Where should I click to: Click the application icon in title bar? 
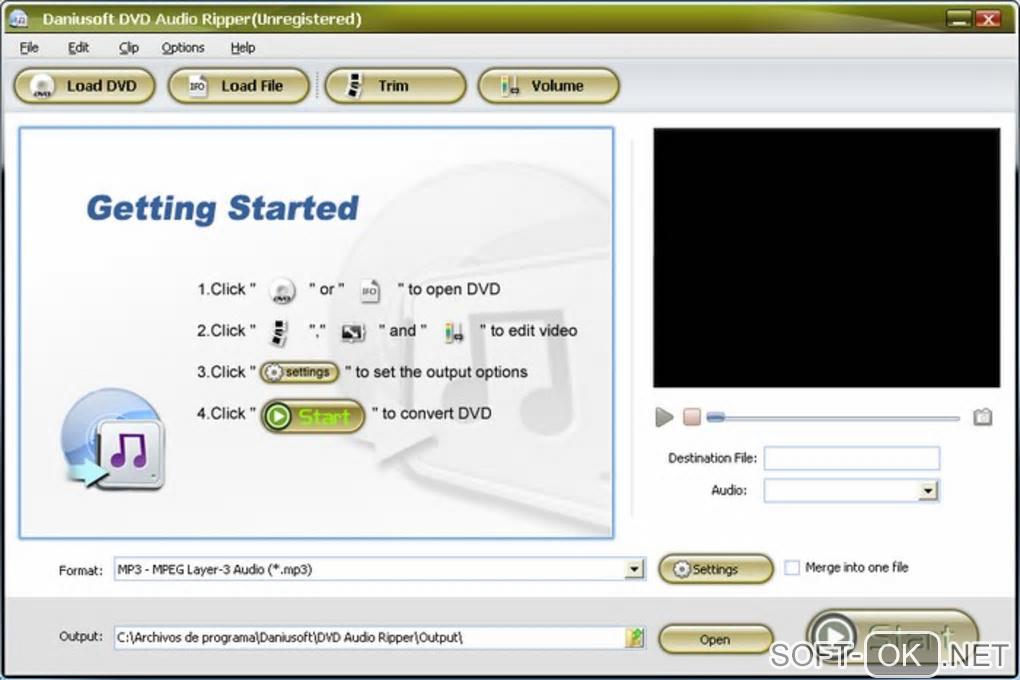20,19
